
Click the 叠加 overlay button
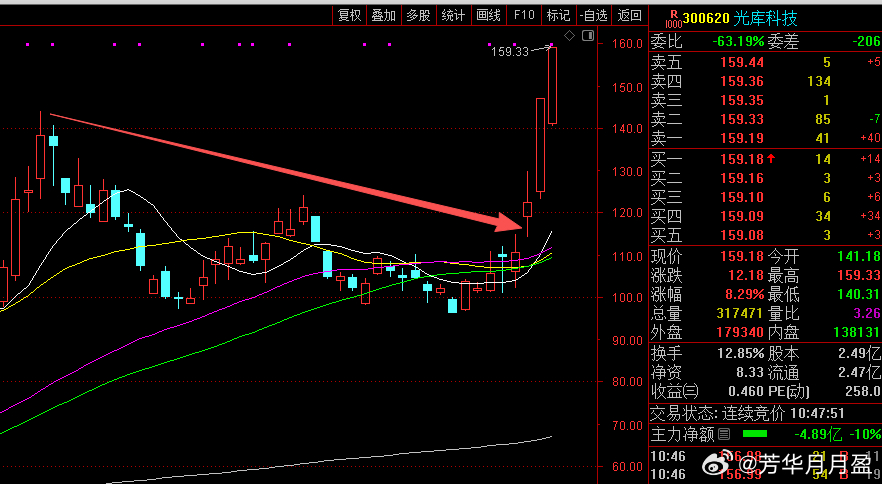(383, 15)
